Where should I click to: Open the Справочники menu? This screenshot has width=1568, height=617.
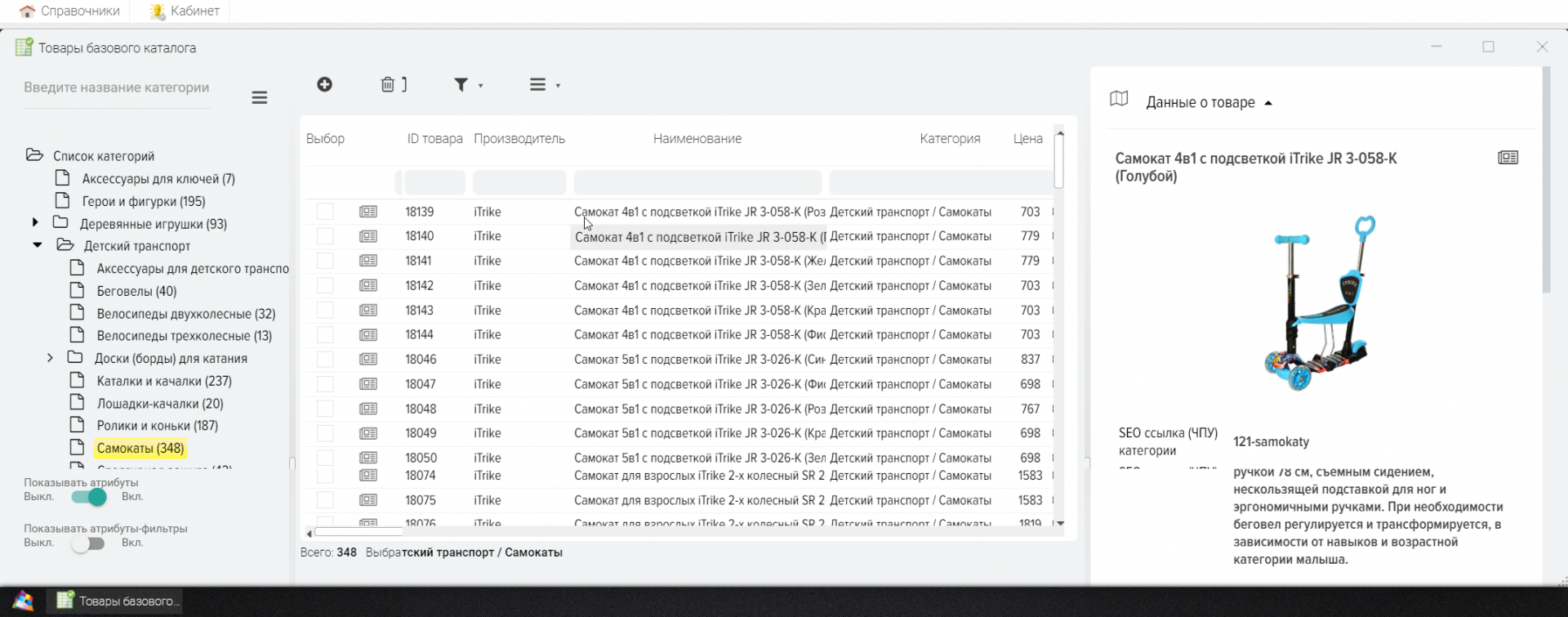click(70, 11)
